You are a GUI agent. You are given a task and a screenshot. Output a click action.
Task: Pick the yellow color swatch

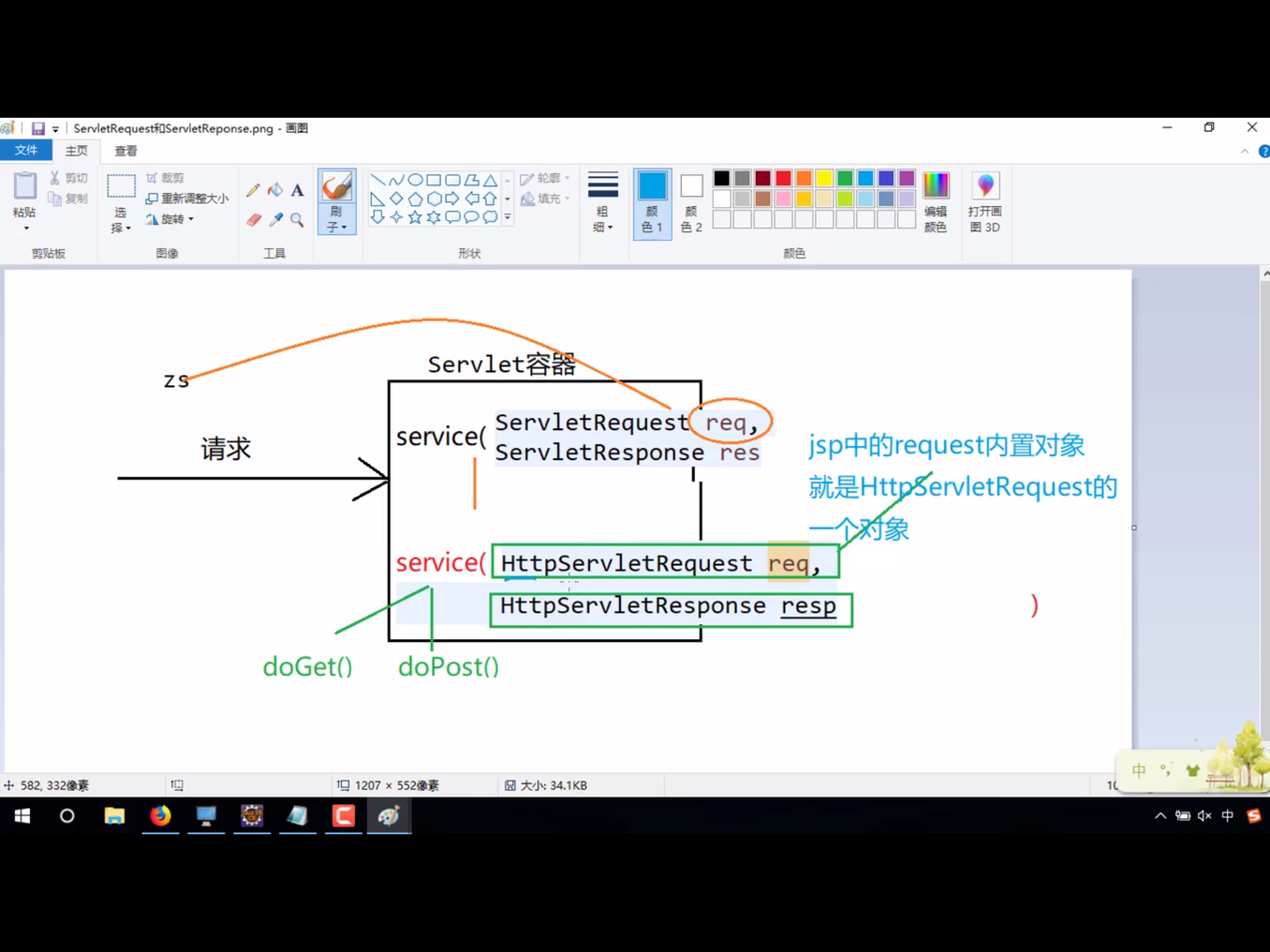[825, 178]
